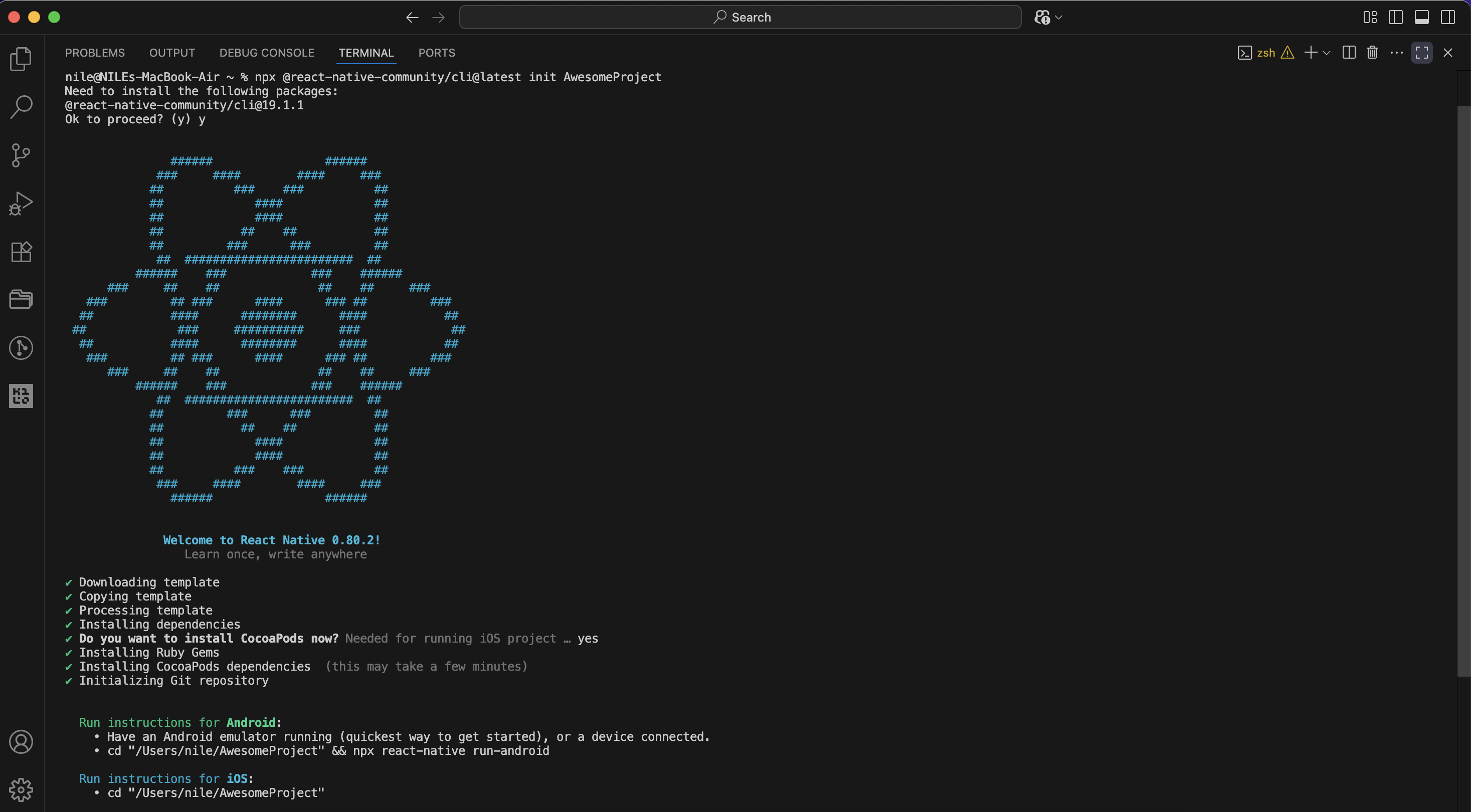Split the active terminal
This screenshot has width=1471, height=812.
[x=1348, y=52]
